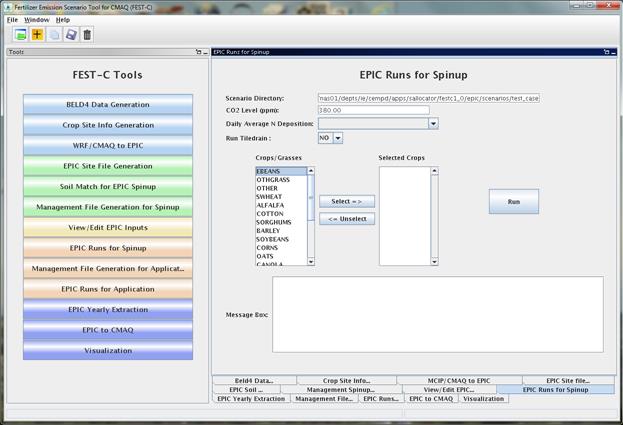Select CORNS in crops list

pyautogui.click(x=281, y=248)
